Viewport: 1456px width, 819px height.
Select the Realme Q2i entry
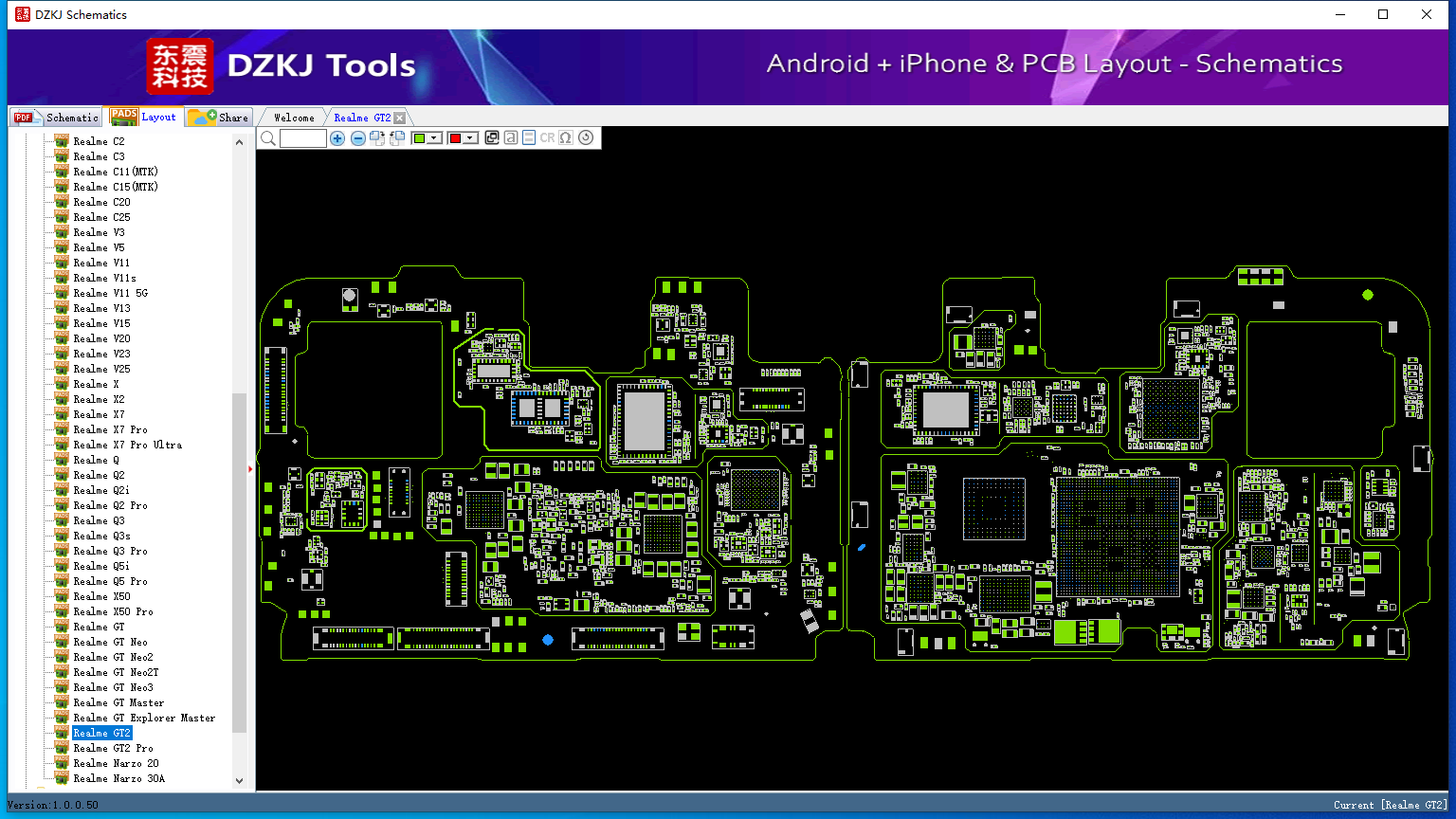point(101,490)
